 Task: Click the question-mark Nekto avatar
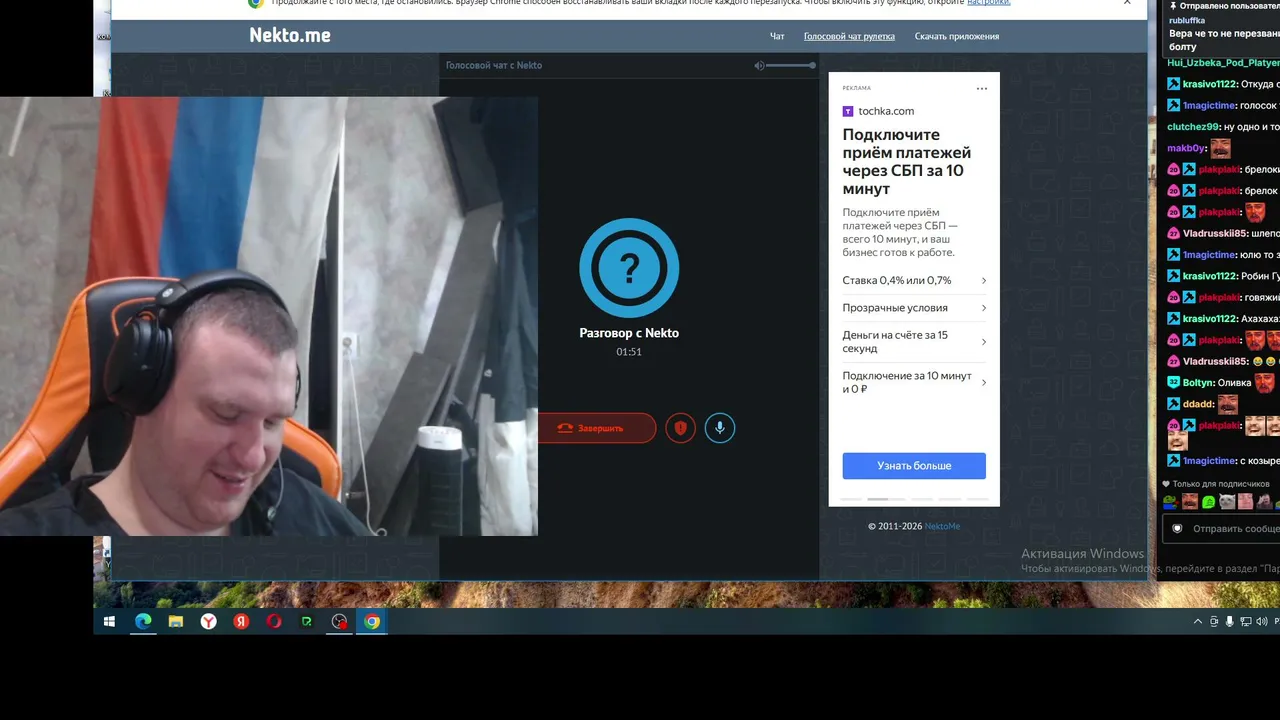pos(629,268)
